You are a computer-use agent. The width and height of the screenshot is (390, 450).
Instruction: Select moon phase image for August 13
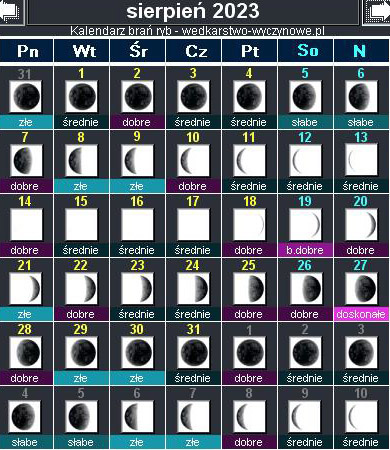click(361, 160)
